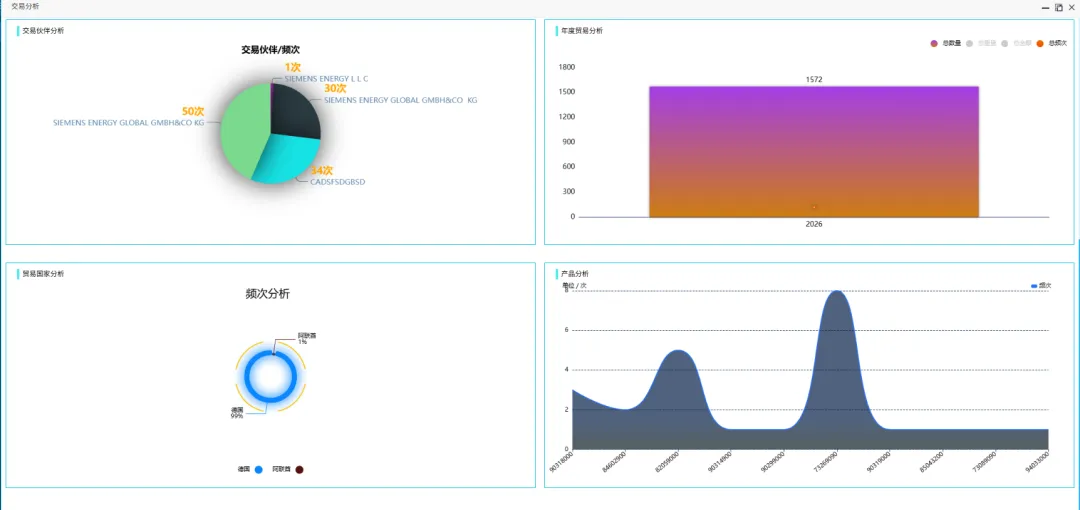Click the area chart peak at 73269090
Viewport: 1080px width, 510px height.
[836, 292]
